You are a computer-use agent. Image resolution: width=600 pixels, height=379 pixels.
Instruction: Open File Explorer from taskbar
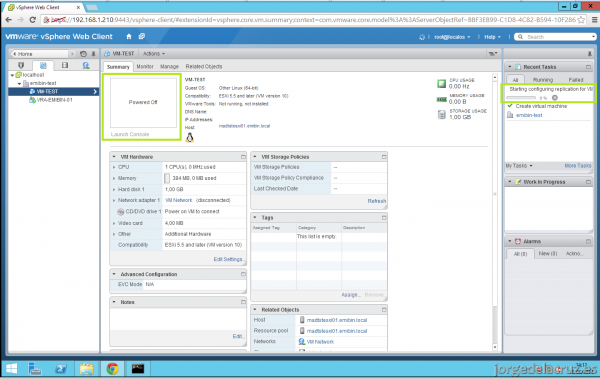(86, 369)
